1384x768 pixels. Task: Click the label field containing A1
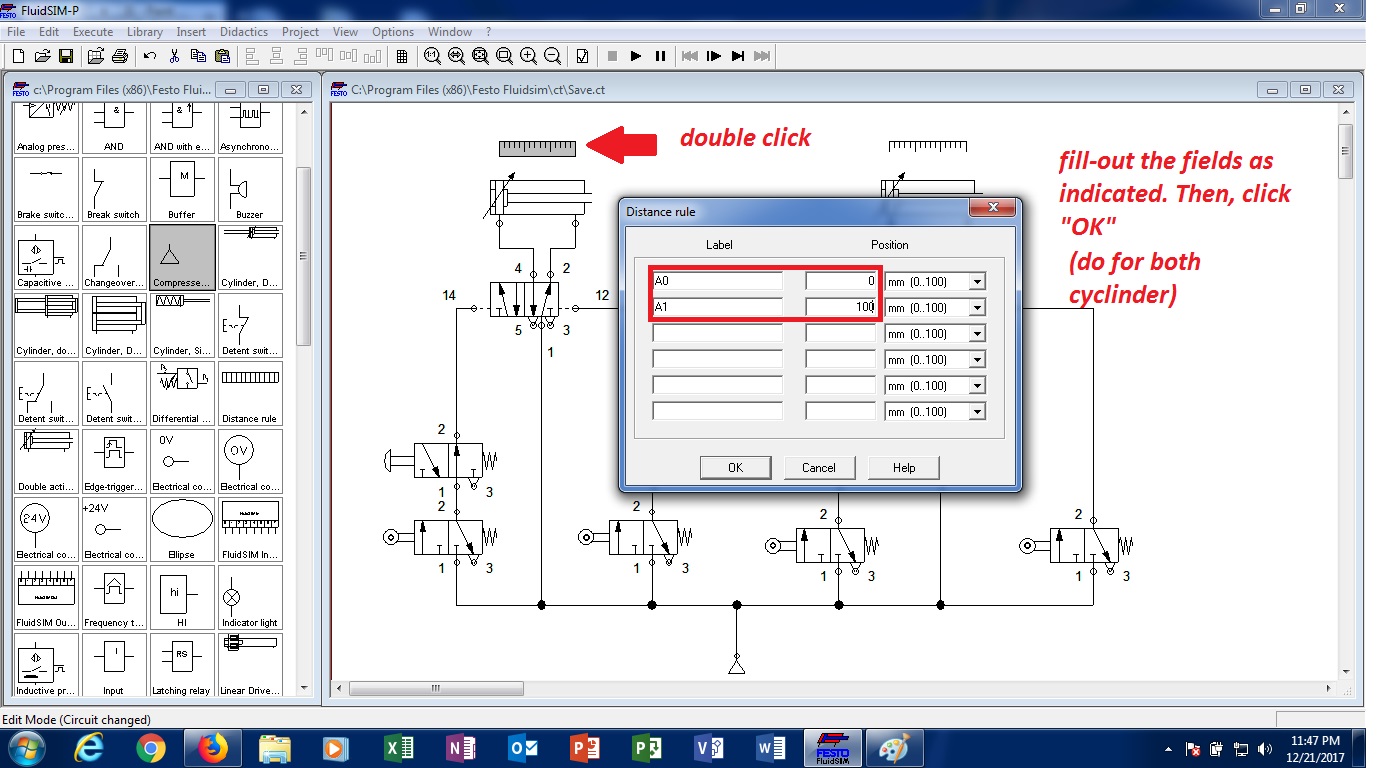717,308
